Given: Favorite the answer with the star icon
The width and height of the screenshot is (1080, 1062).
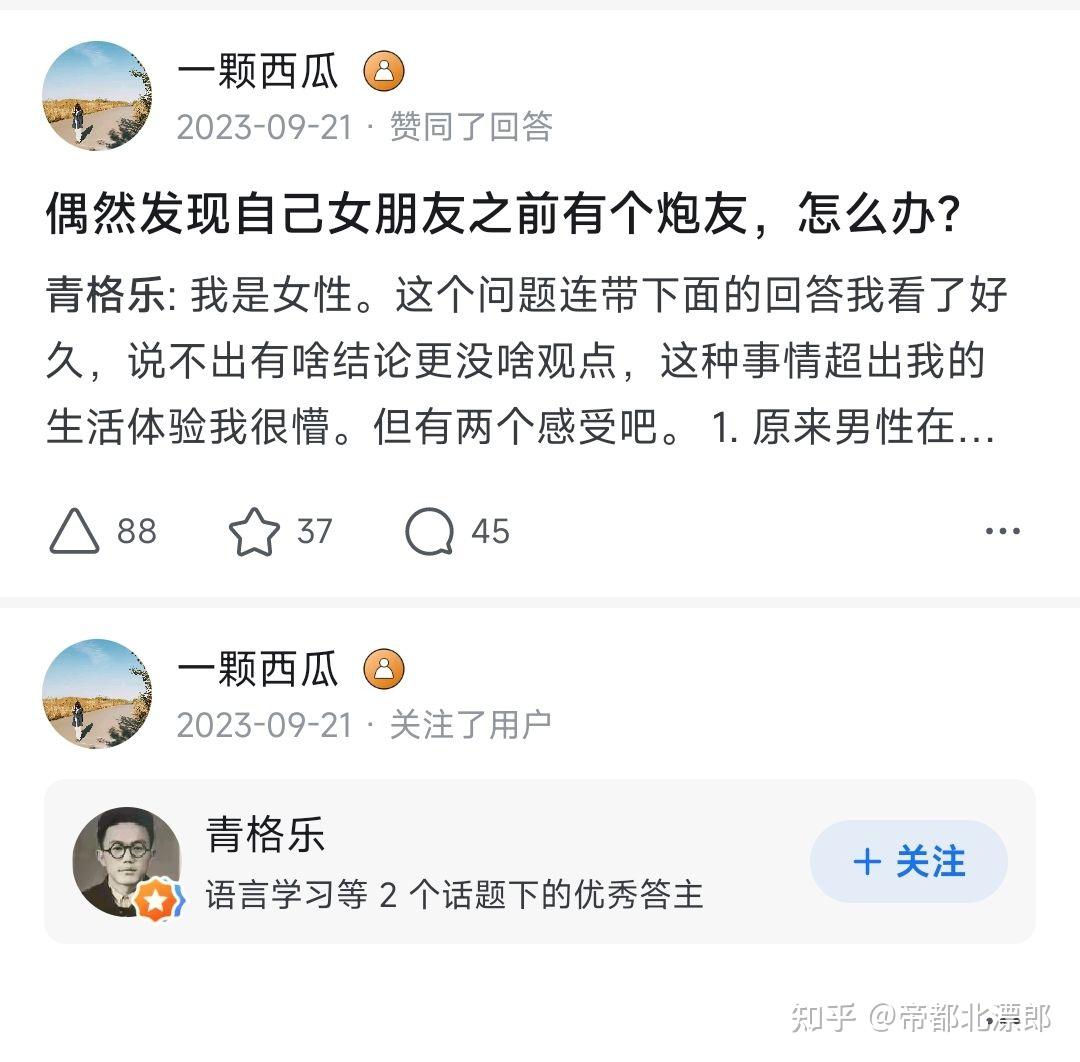Looking at the screenshot, I should pyautogui.click(x=254, y=531).
